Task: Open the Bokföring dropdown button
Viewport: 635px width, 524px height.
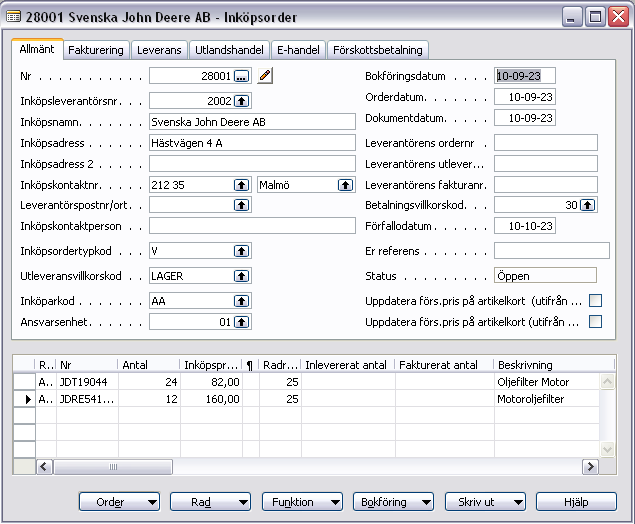Action: pyautogui.click(x=394, y=502)
